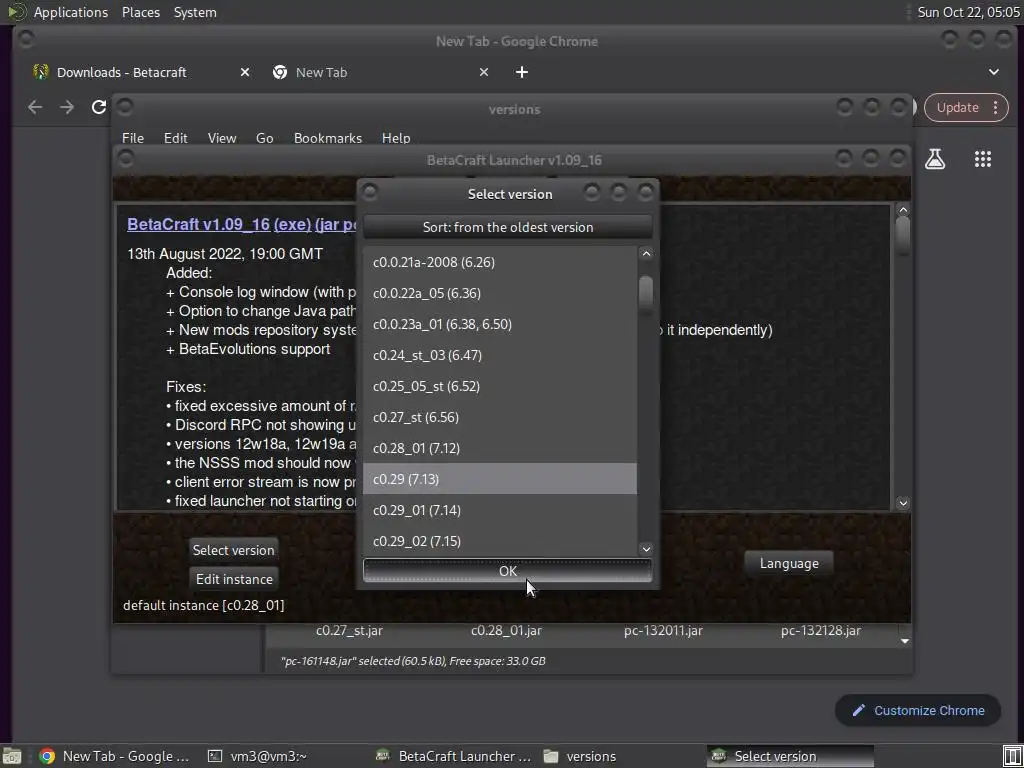Close the New Tab tab
The width and height of the screenshot is (1024, 768).
484,72
